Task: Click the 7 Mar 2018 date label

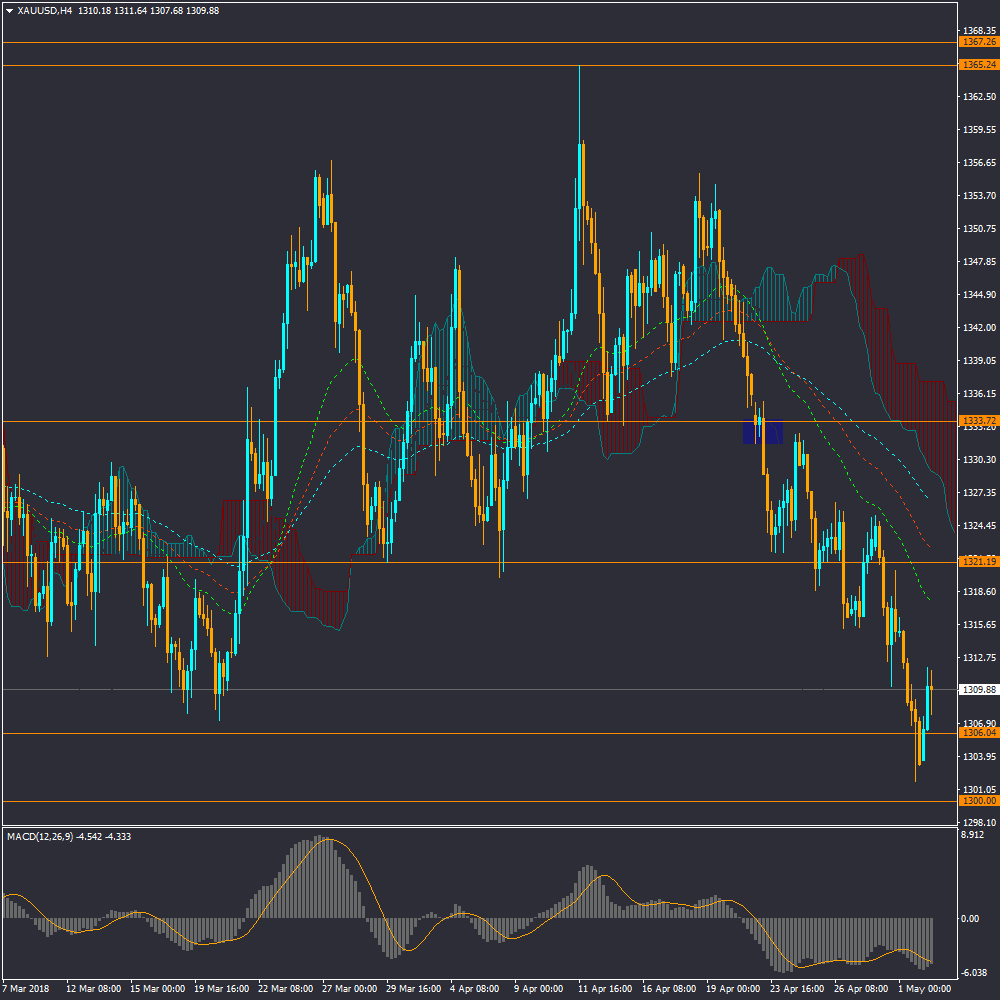Action: [28, 988]
